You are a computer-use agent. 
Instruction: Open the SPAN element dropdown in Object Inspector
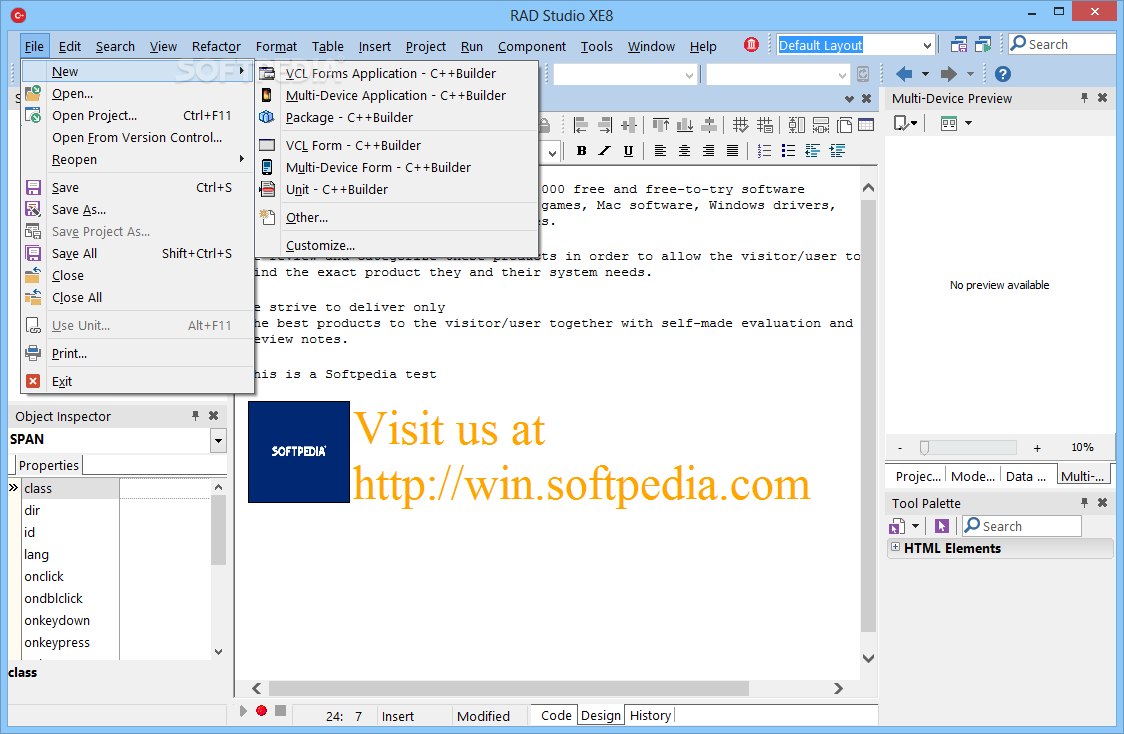coord(219,440)
